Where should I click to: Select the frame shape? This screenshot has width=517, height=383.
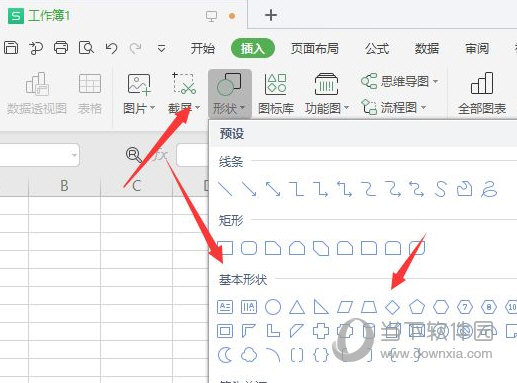[x=225, y=331]
